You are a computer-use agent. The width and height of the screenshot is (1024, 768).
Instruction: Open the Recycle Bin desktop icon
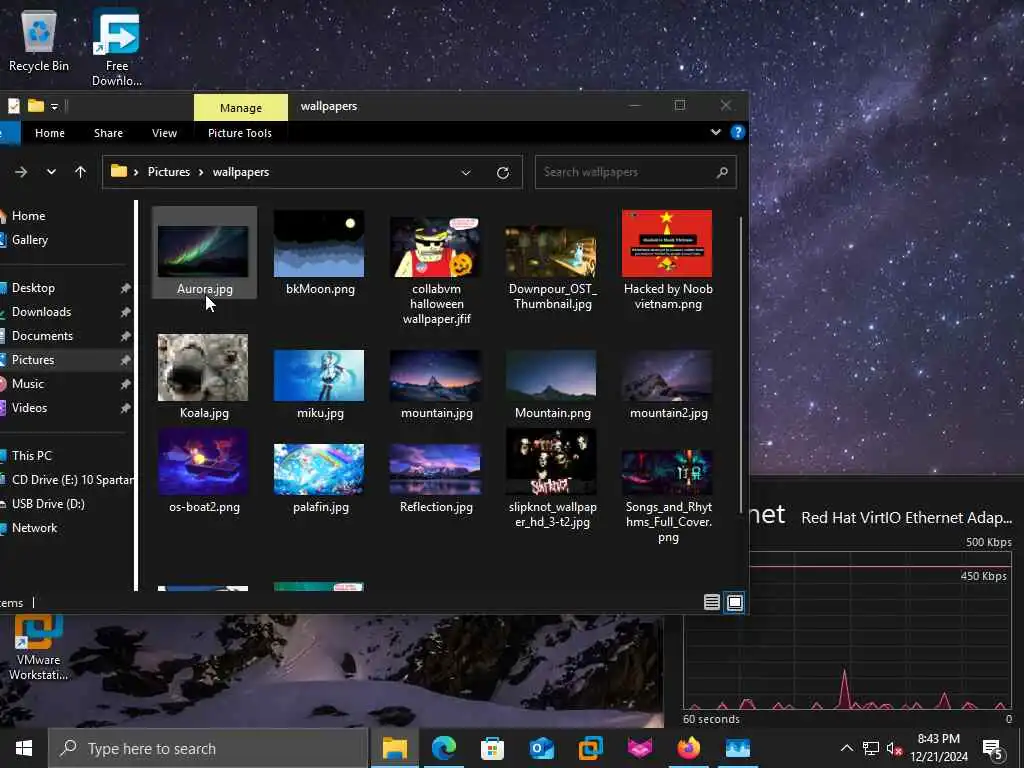pos(39,40)
